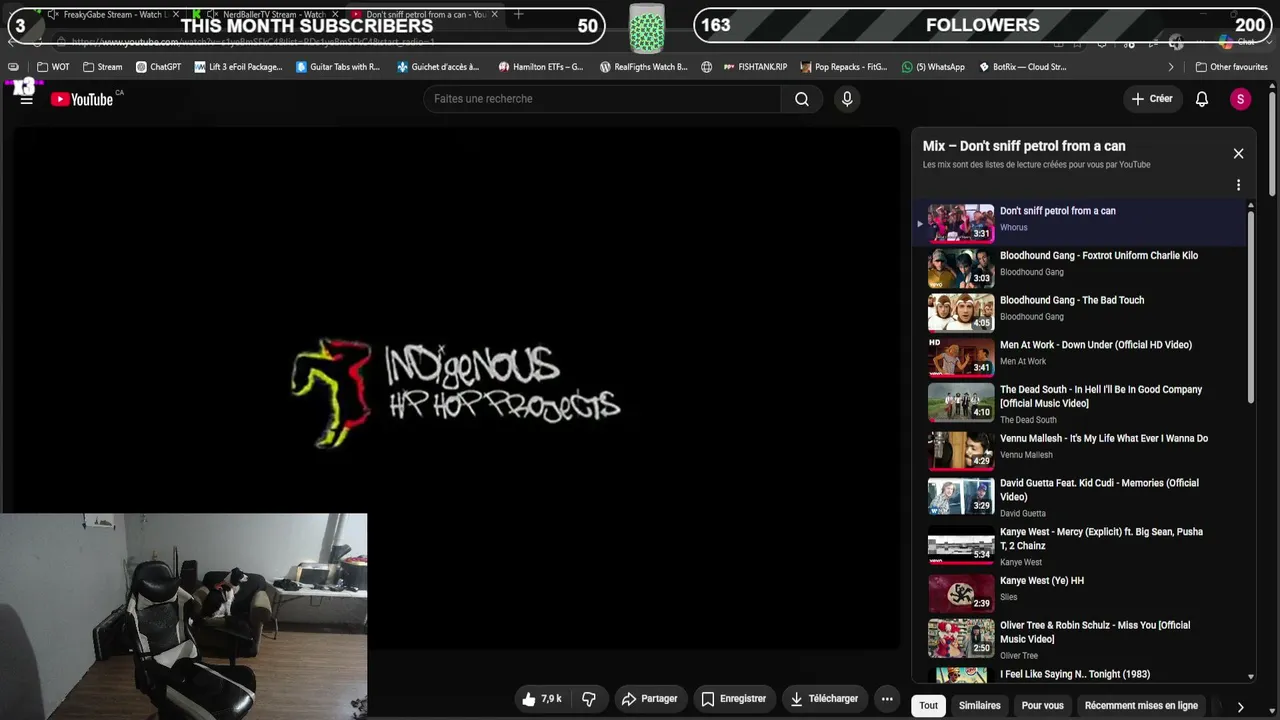Play Bloodhound Gang - The Bad Touch
Image resolution: width=1280 pixels, height=720 pixels.
1082,313
